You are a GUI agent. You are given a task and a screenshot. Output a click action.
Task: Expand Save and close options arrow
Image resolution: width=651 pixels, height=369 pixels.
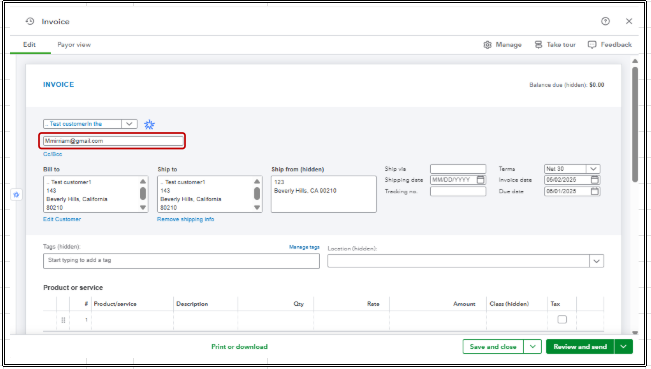(533, 347)
